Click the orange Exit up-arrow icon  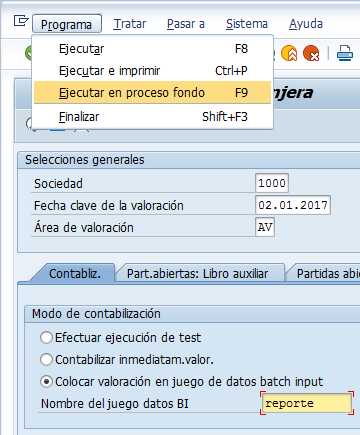coord(289,53)
